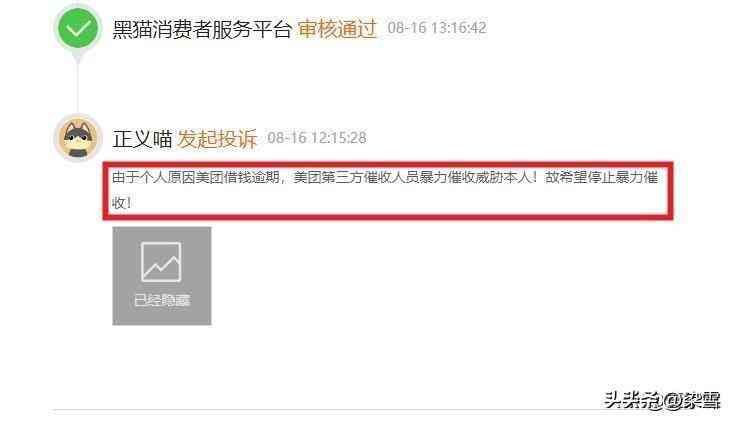The height and width of the screenshot is (422, 733).
Task: Click the @黎雪 author name in watermark
Action: tap(692, 401)
